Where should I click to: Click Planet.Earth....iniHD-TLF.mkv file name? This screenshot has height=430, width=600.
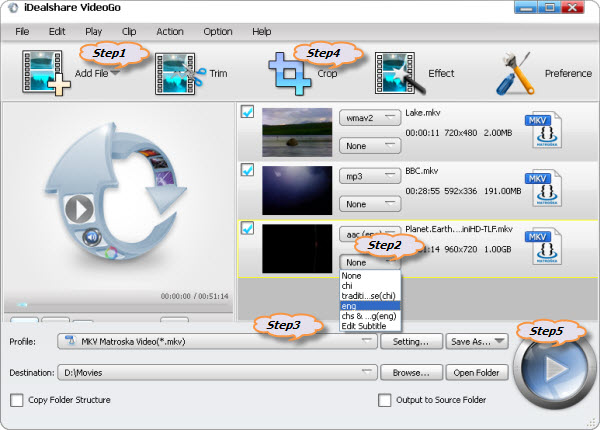459,229
